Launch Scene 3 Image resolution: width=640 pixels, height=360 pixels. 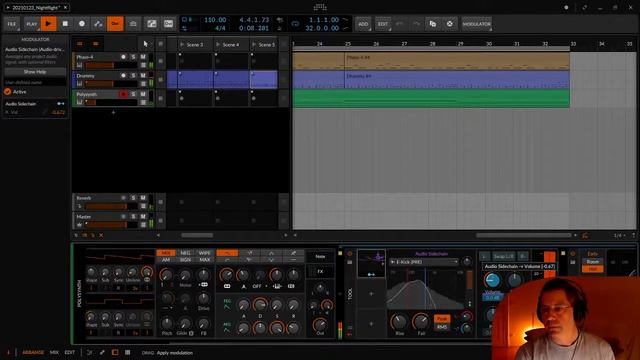coord(182,44)
